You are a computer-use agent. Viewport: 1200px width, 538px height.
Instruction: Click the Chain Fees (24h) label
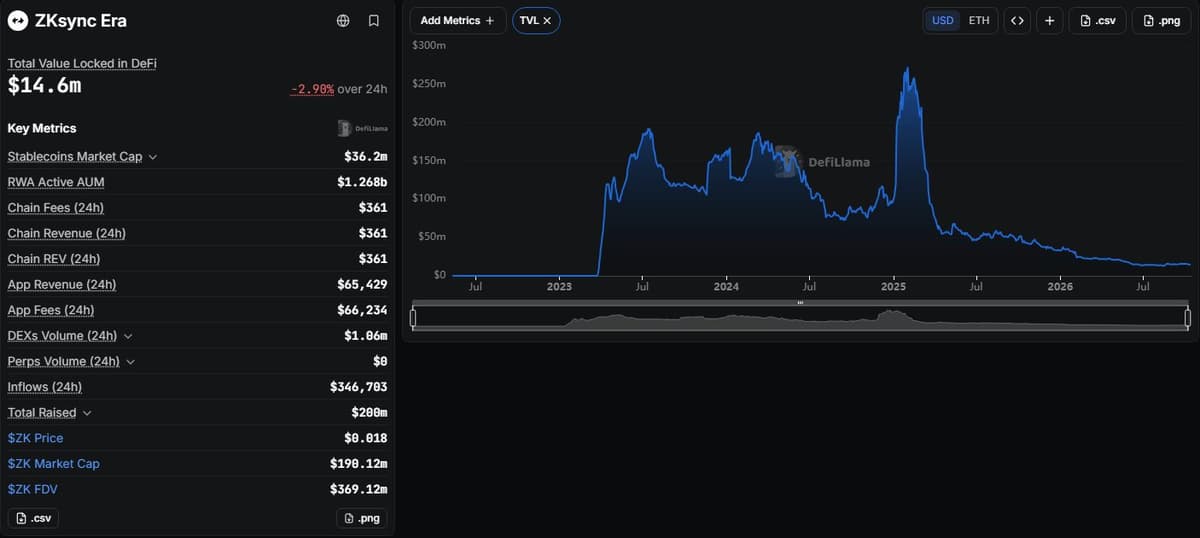[x=55, y=208]
